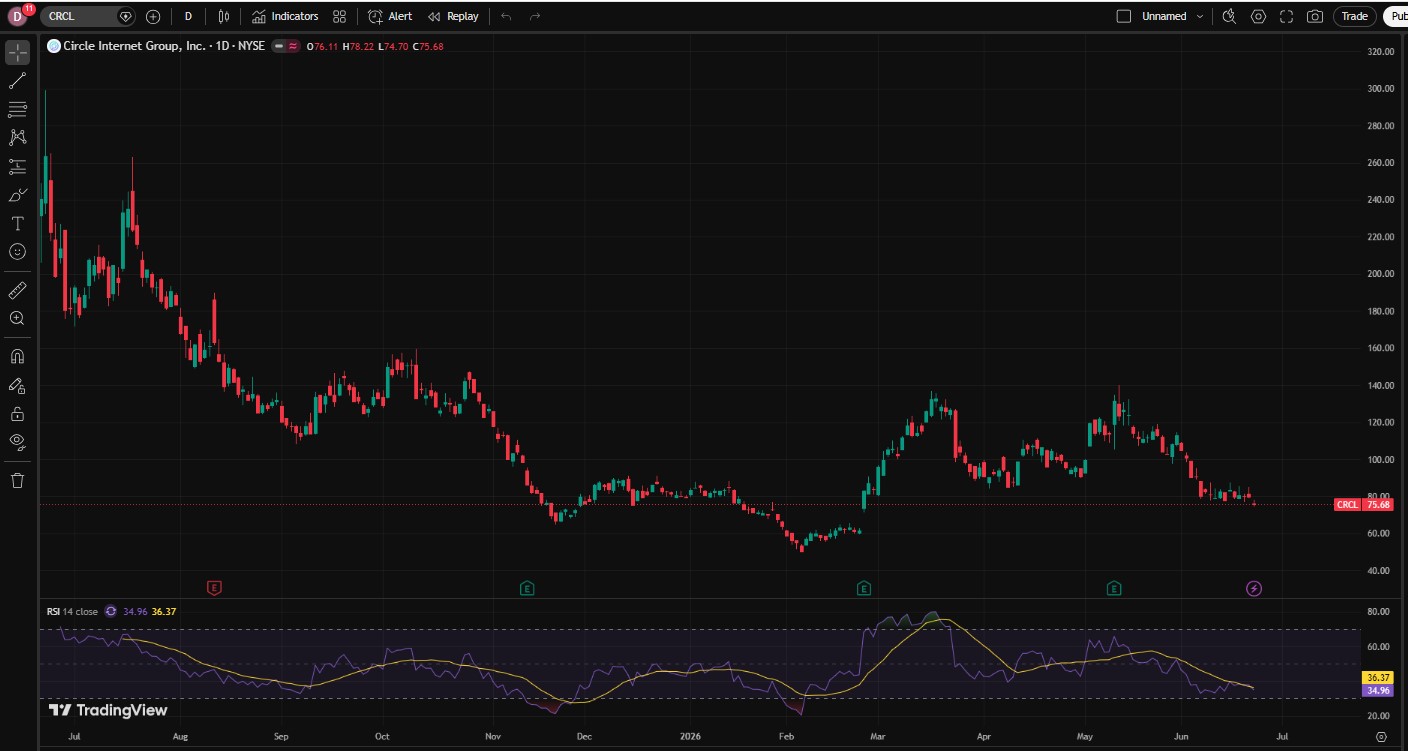Redo the last chart action
This screenshot has height=751, width=1408.
click(535, 17)
